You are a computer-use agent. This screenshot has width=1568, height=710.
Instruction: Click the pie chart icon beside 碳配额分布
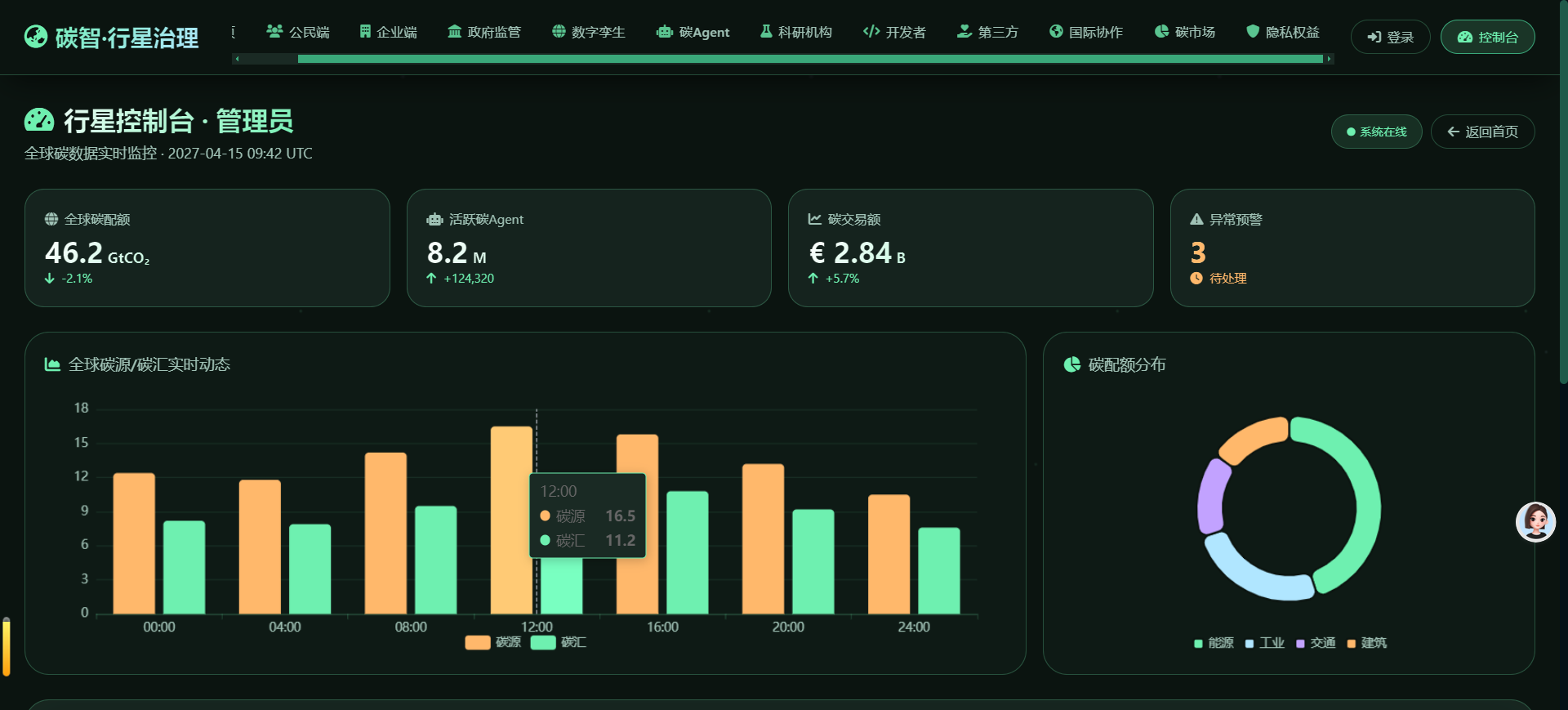pyautogui.click(x=1072, y=364)
